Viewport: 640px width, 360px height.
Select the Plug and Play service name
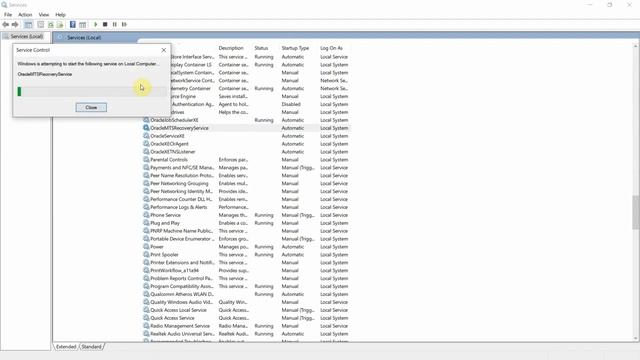165,223
